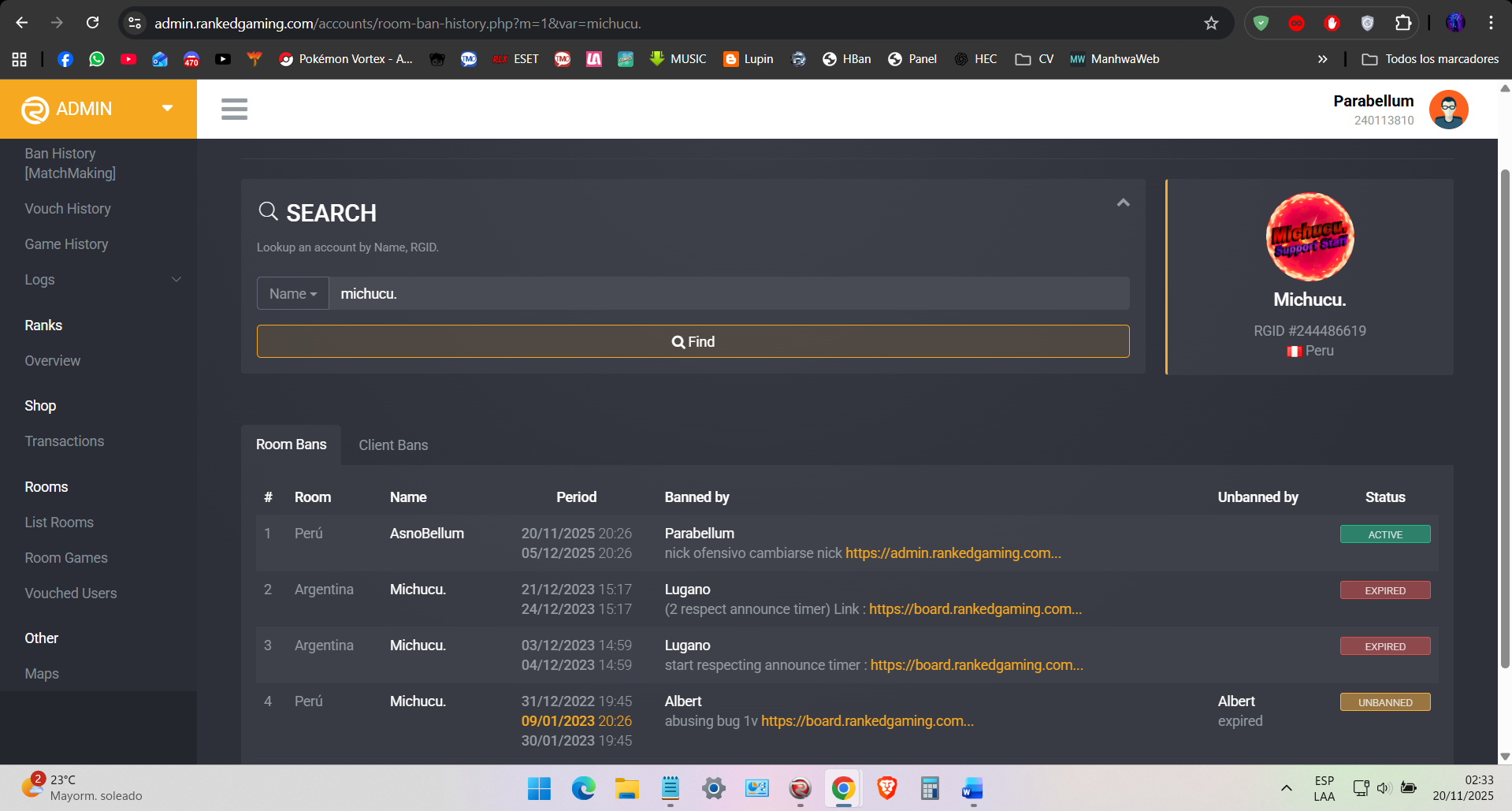Viewport: 1512px width, 811px height.
Task: Open the hamburger sidebar menu icon
Action: coord(234,109)
